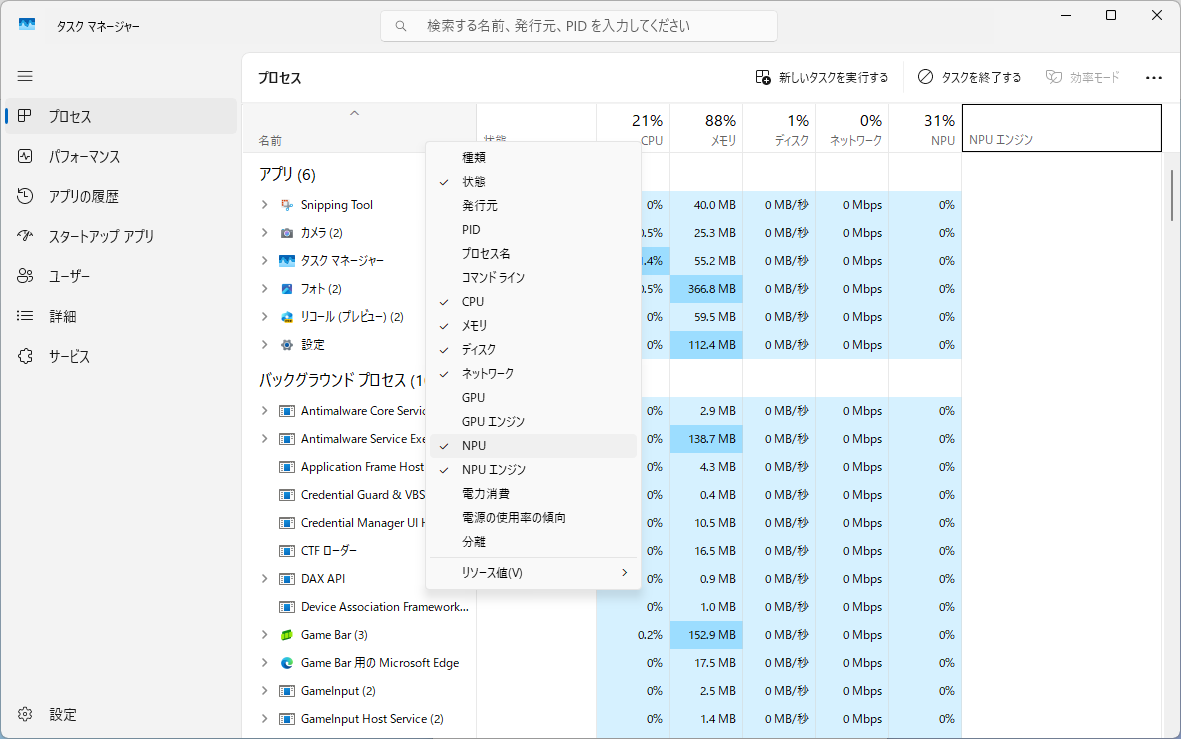Enable the GPU column option
1181x739 pixels.
click(x=533, y=398)
